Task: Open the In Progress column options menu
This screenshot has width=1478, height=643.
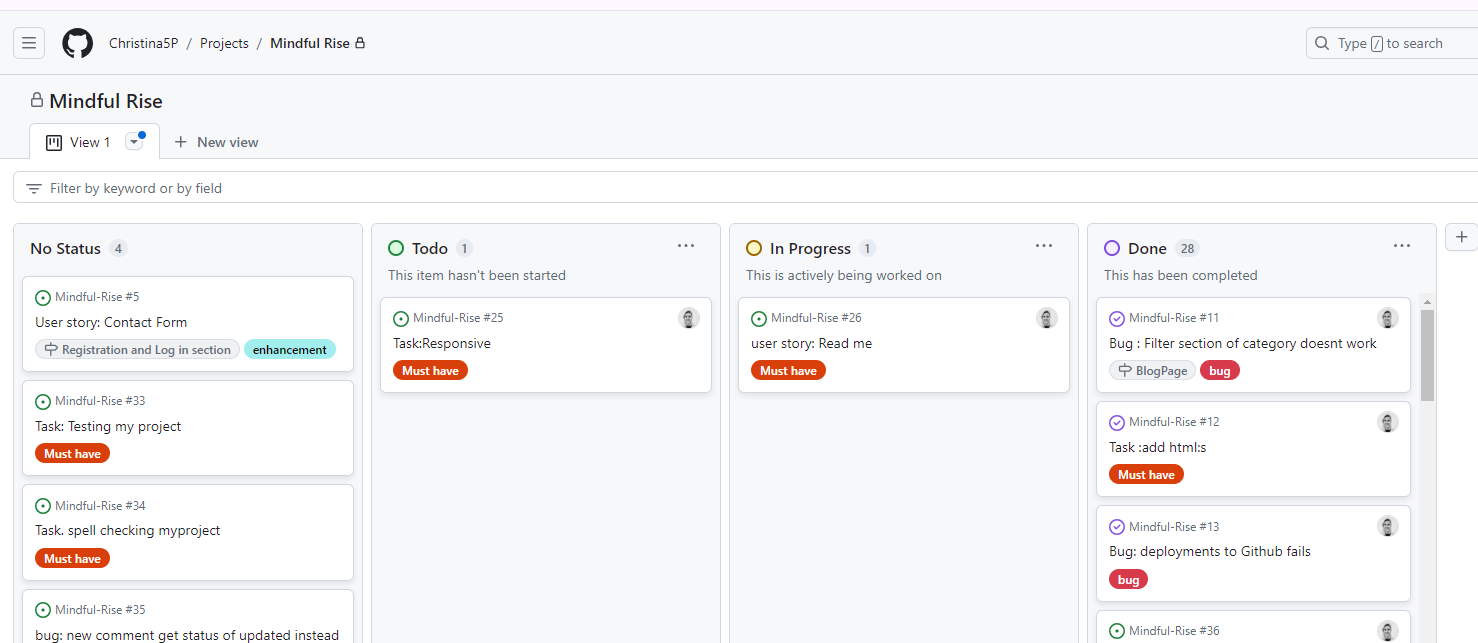Action: [x=1044, y=246]
